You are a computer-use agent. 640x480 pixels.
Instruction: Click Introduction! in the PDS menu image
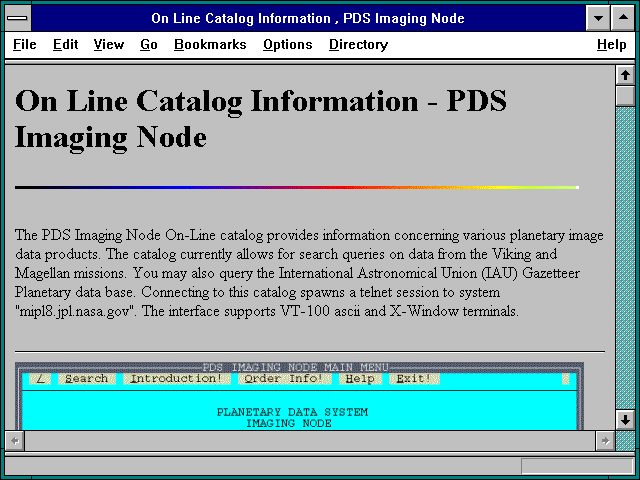click(176, 379)
